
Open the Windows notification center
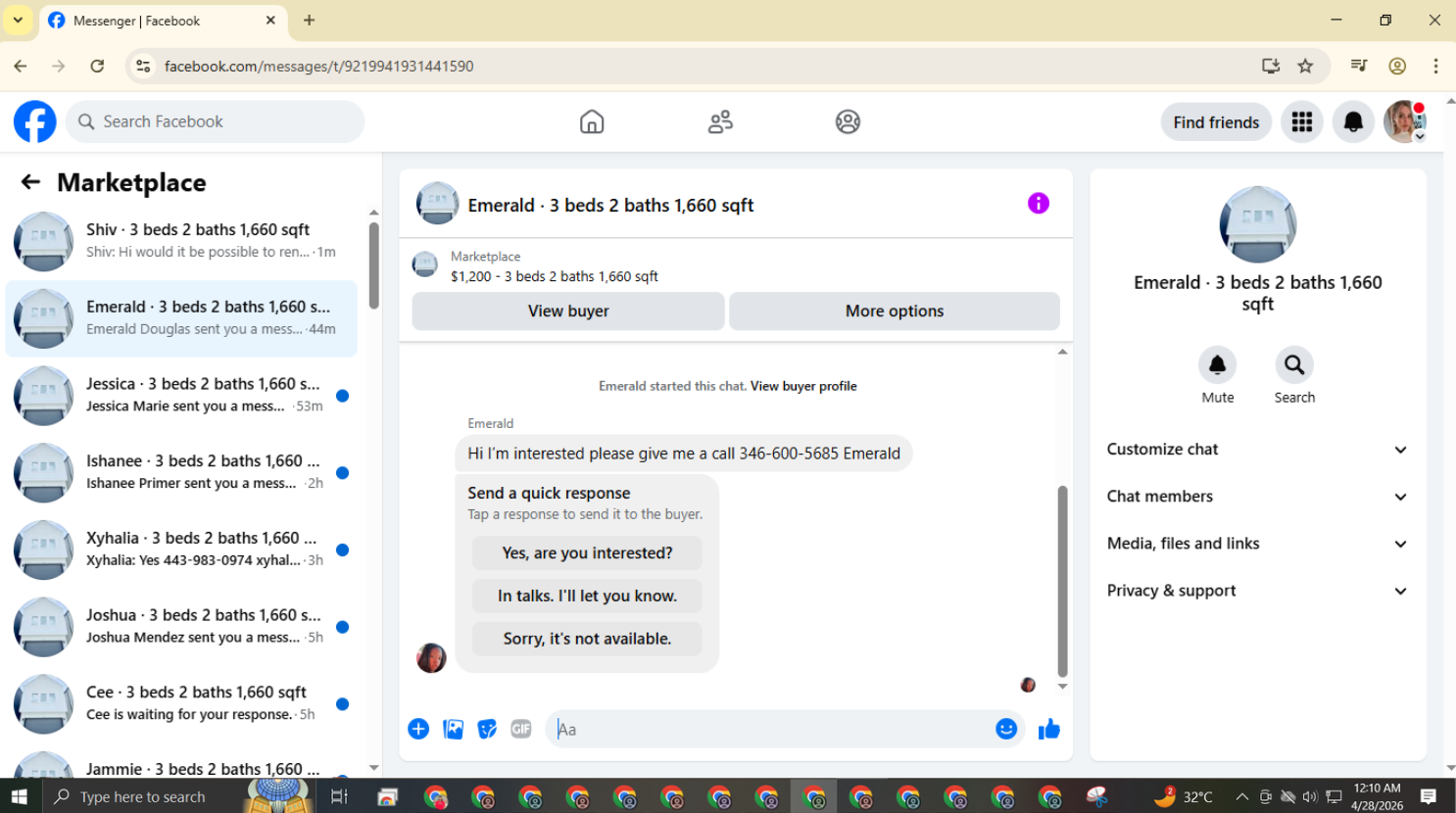1428,796
